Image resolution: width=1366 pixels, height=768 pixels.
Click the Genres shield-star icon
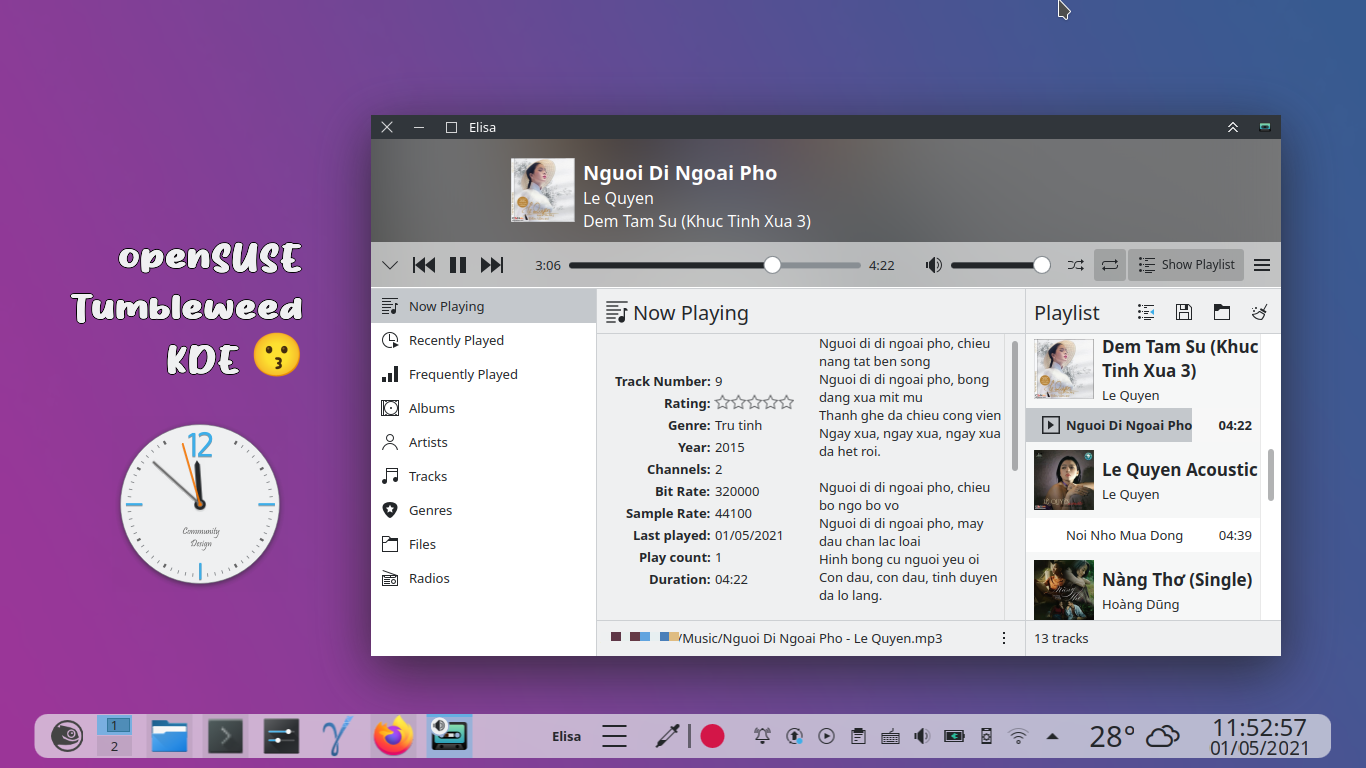click(390, 510)
